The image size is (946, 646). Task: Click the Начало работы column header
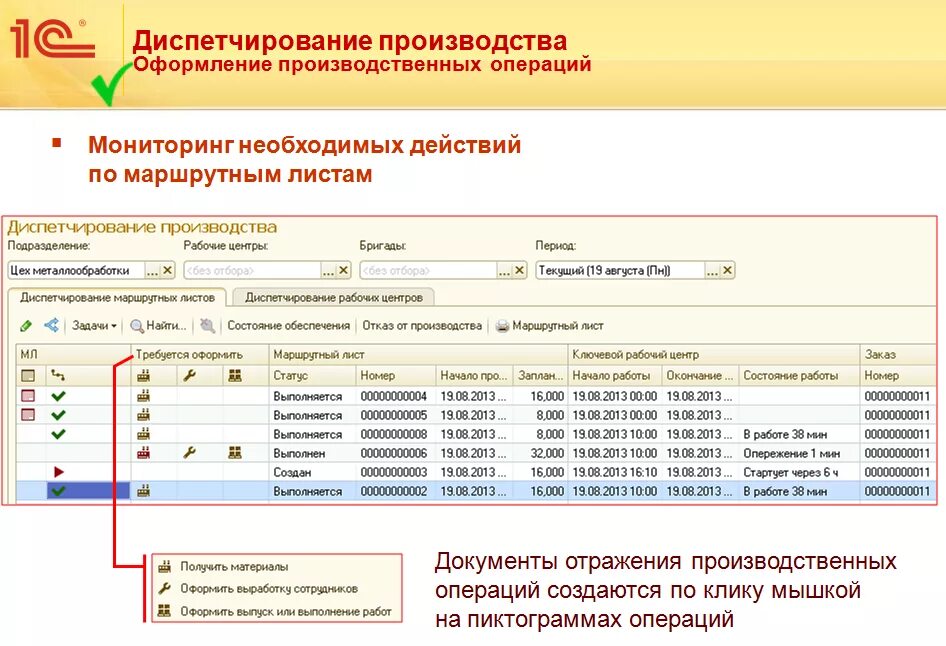click(x=615, y=375)
